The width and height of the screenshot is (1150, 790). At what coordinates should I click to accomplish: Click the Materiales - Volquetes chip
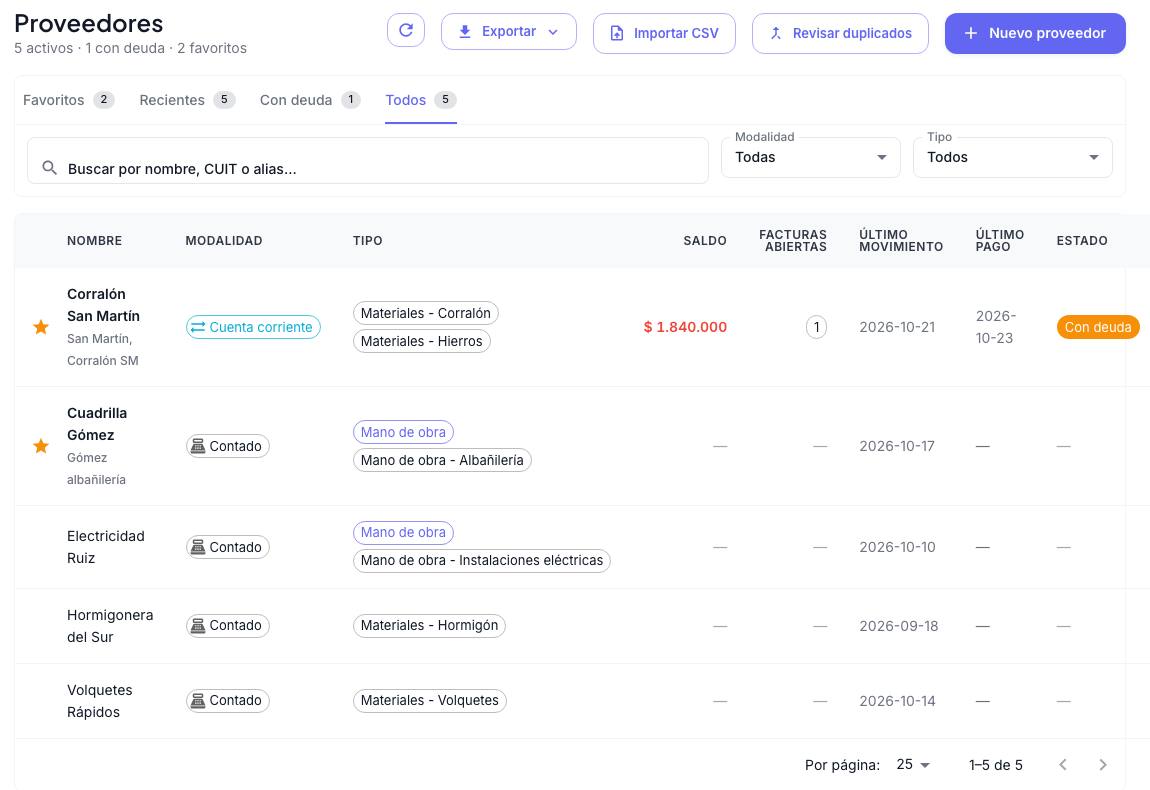pos(430,701)
